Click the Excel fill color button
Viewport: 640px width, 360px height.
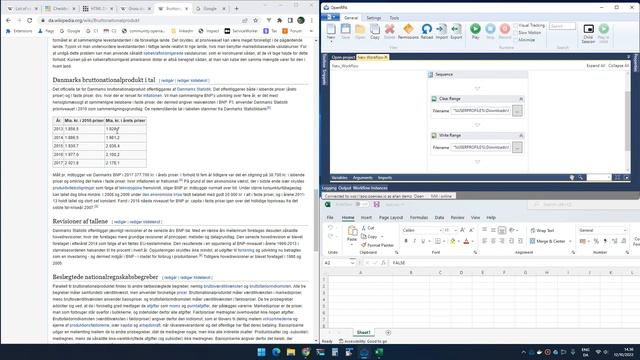(x=453, y=241)
